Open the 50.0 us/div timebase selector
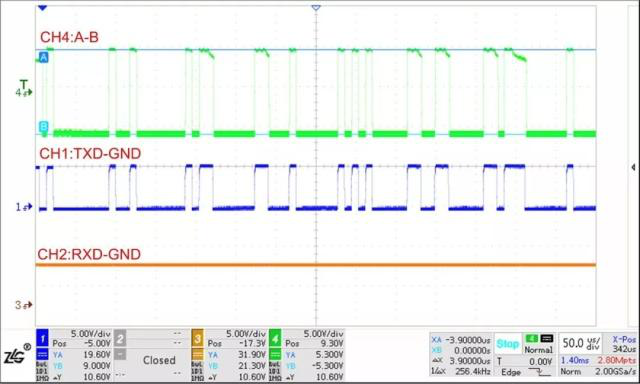 (x=581, y=343)
